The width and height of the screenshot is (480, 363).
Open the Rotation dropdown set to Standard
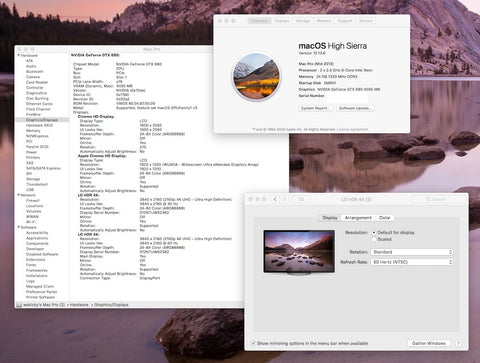pyautogui.click(x=412, y=252)
